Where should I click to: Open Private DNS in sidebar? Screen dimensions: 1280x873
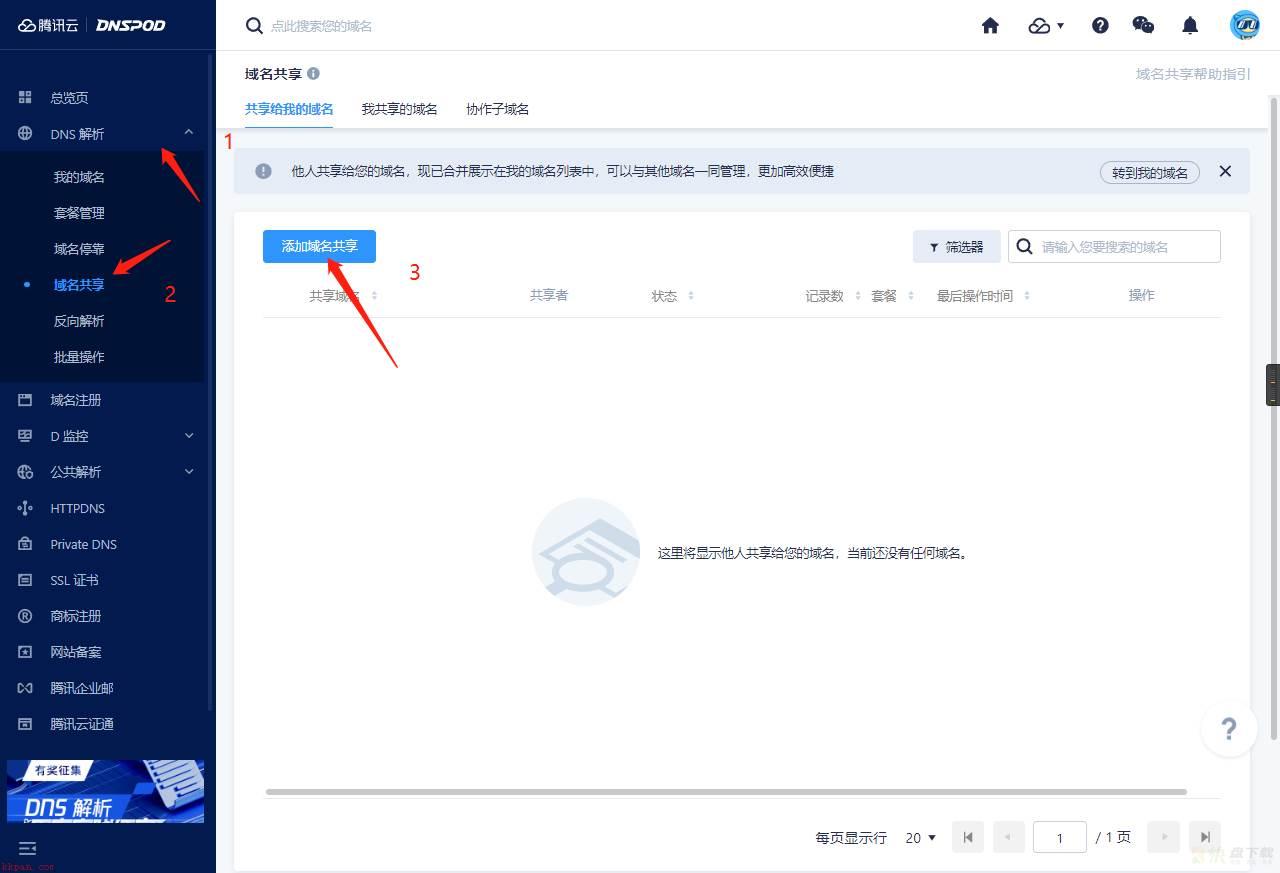(x=83, y=544)
